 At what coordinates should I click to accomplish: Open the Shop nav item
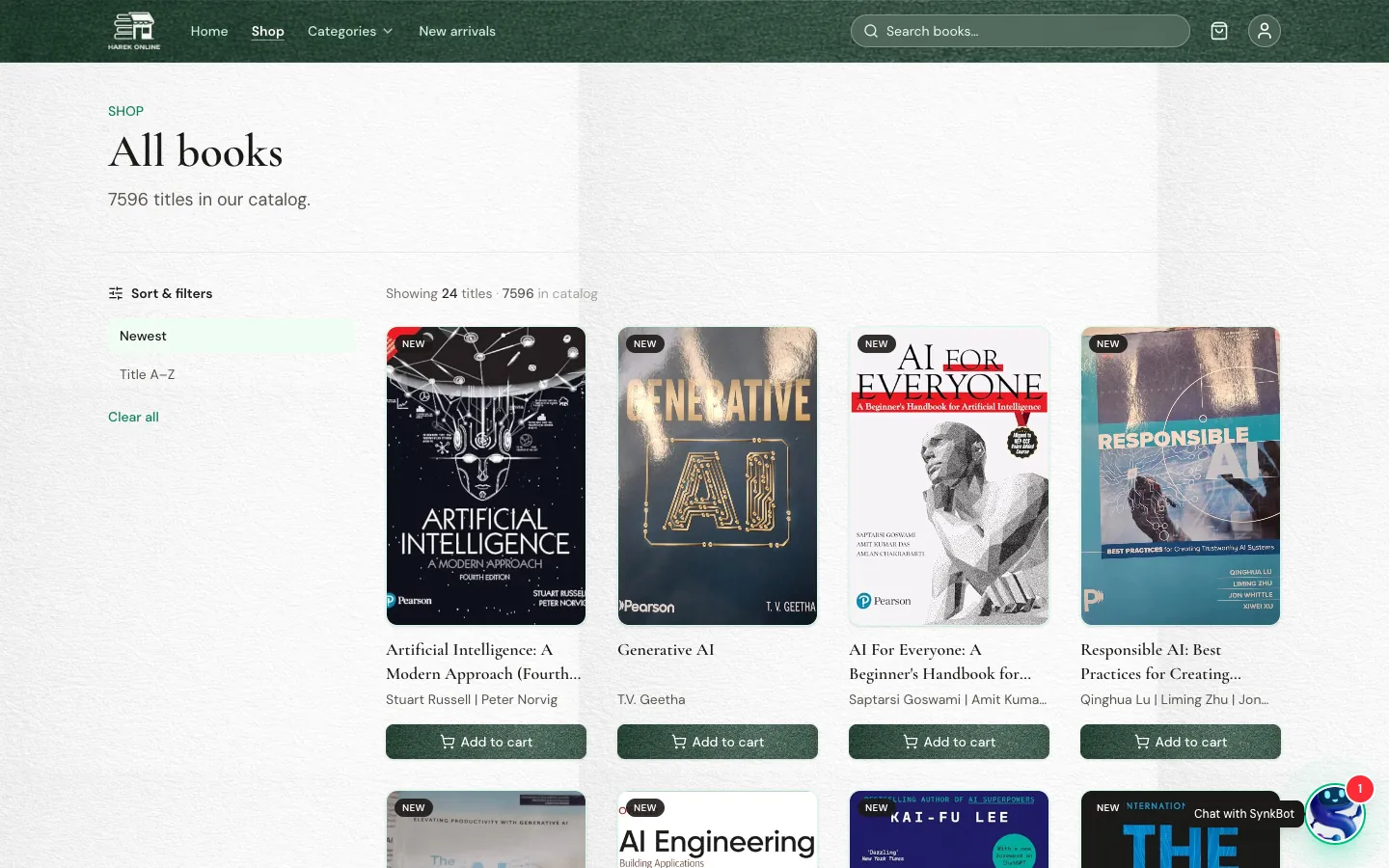[x=268, y=31]
